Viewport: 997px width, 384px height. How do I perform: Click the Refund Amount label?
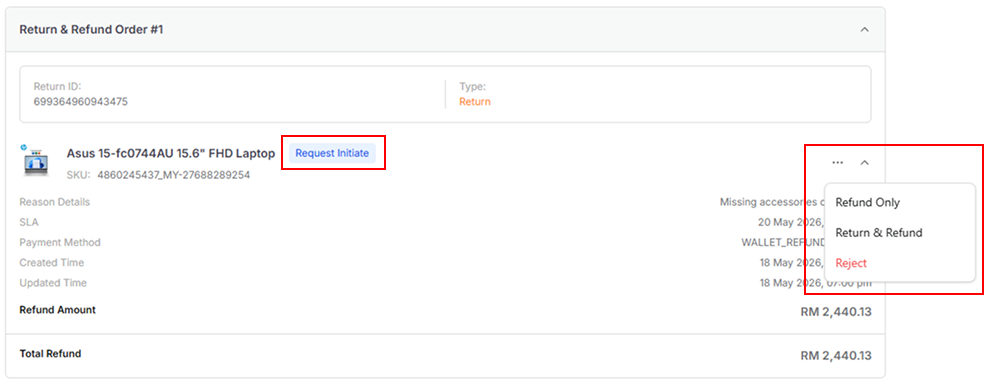point(58,310)
